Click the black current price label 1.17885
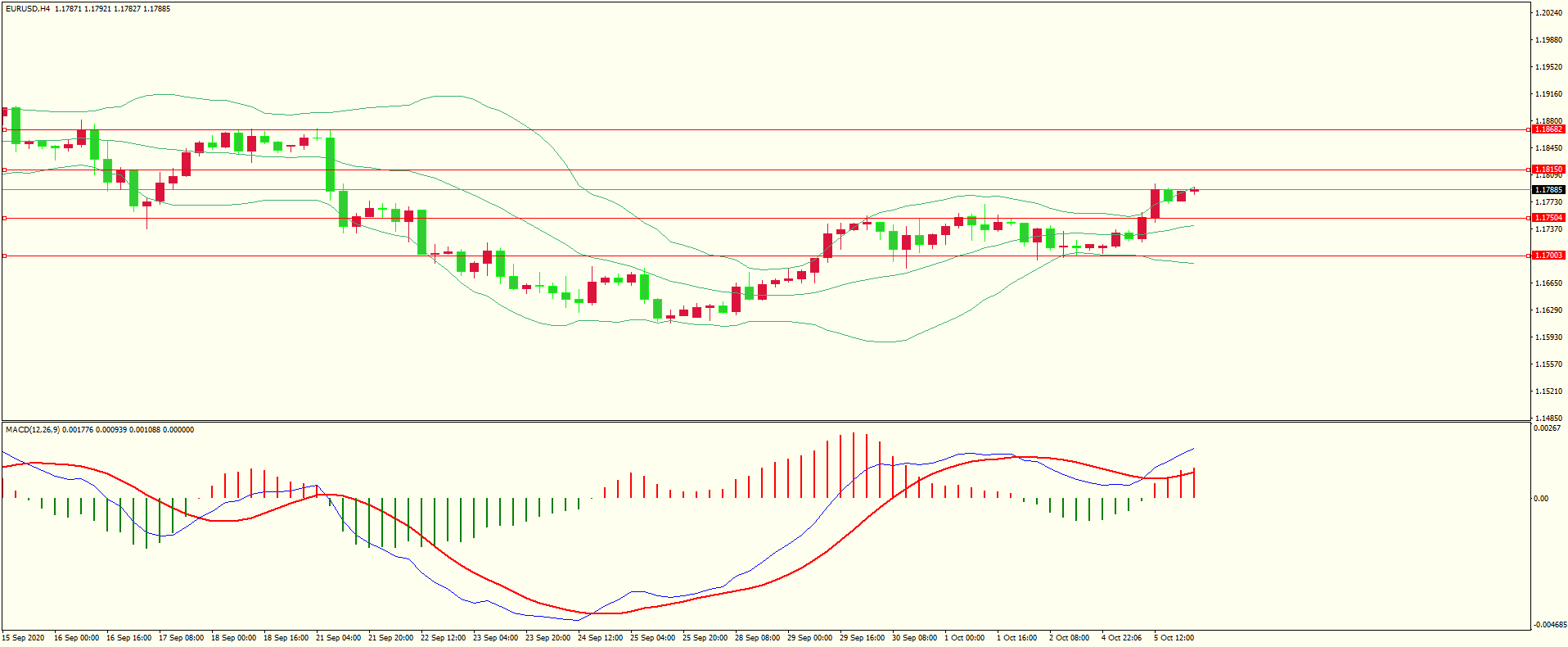The height and width of the screenshot is (647, 1568). click(1548, 190)
